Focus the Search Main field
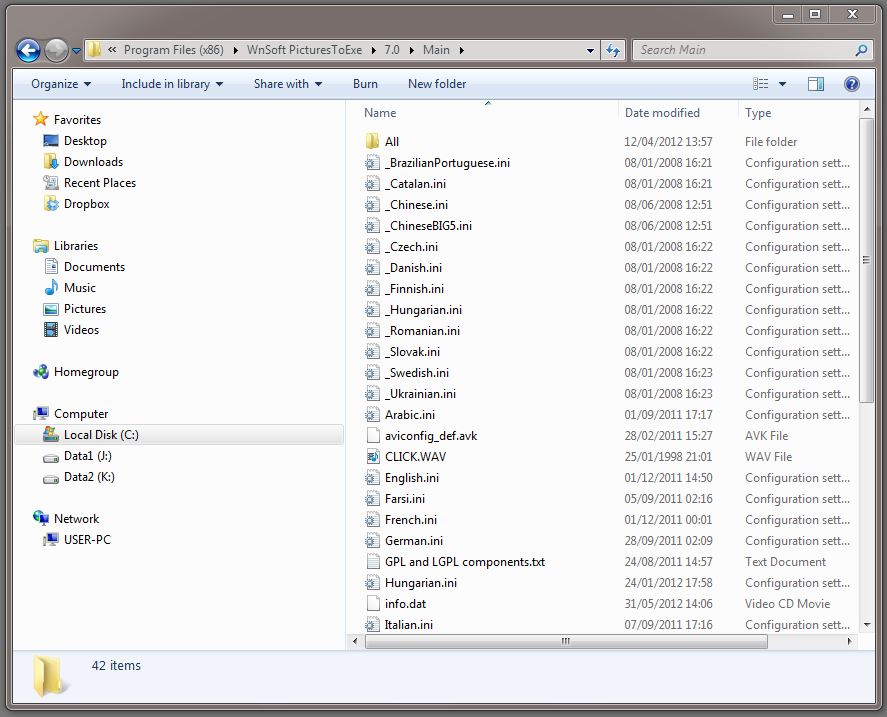The image size is (887, 717). click(x=754, y=50)
